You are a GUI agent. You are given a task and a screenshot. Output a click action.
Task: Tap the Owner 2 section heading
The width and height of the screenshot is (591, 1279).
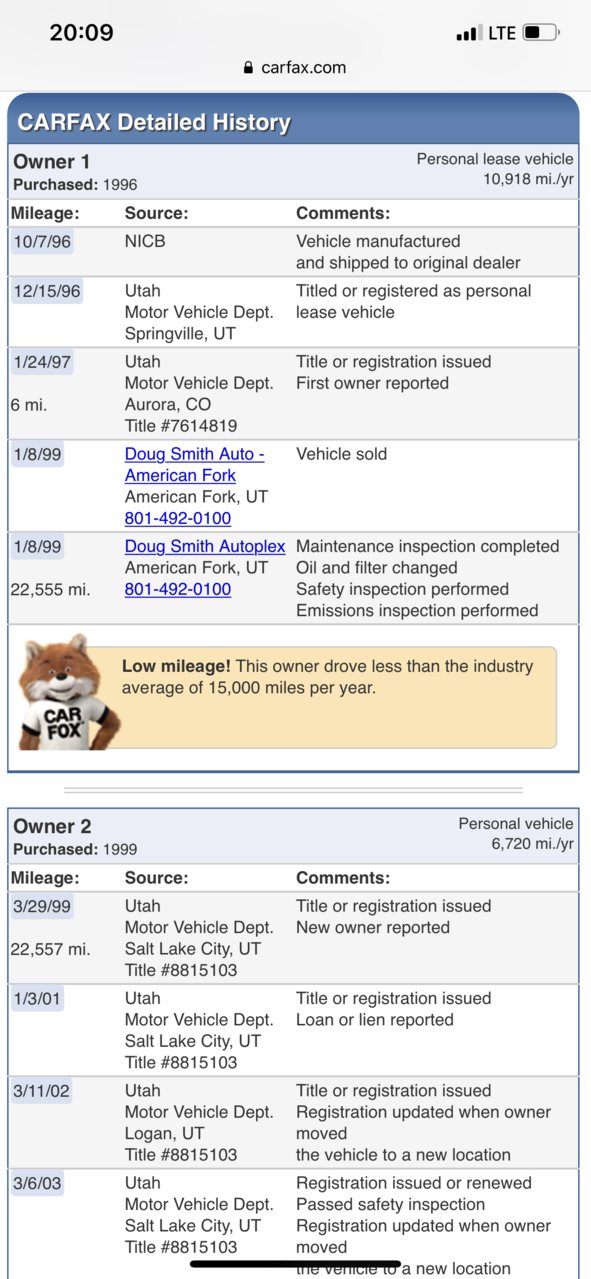(52, 826)
